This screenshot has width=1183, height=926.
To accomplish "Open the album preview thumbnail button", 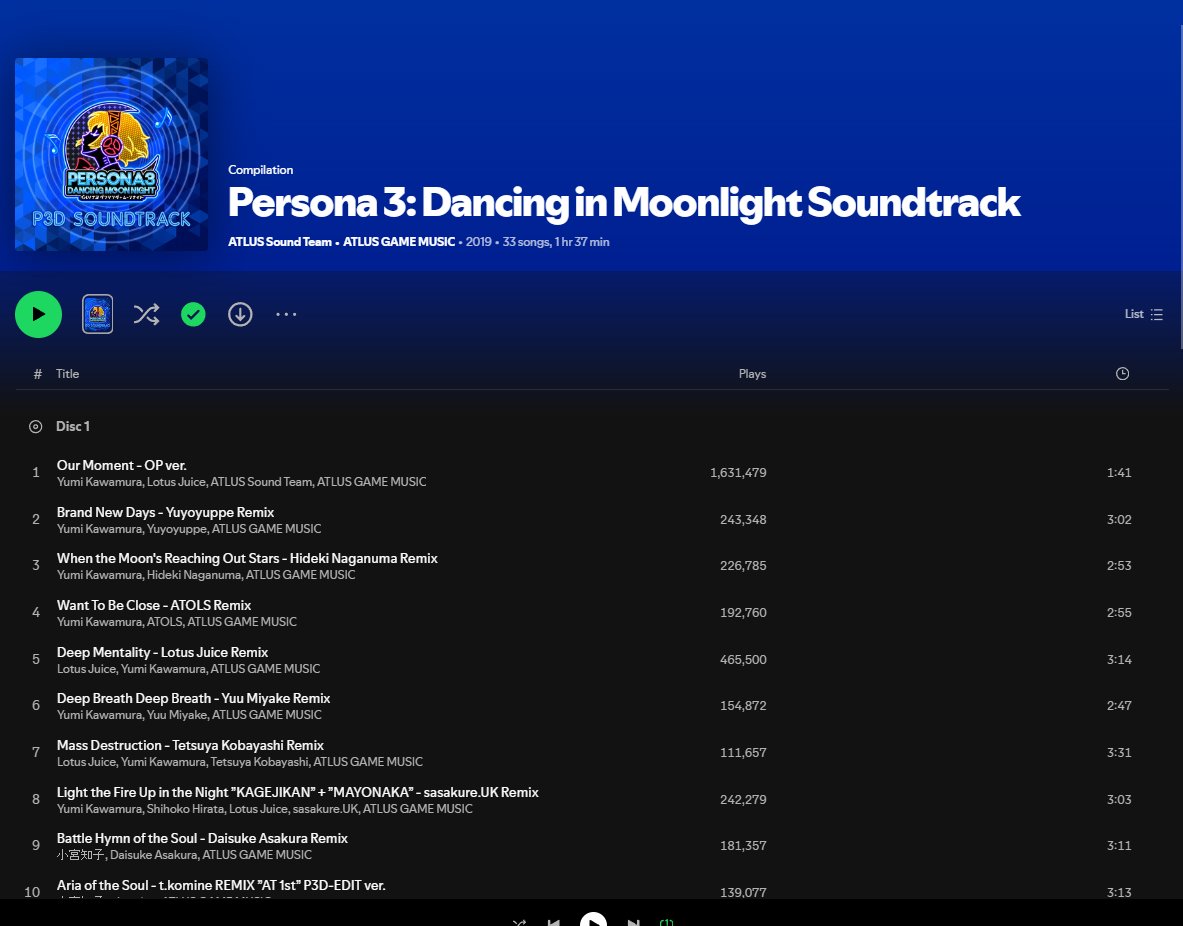I will pyautogui.click(x=97, y=314).
